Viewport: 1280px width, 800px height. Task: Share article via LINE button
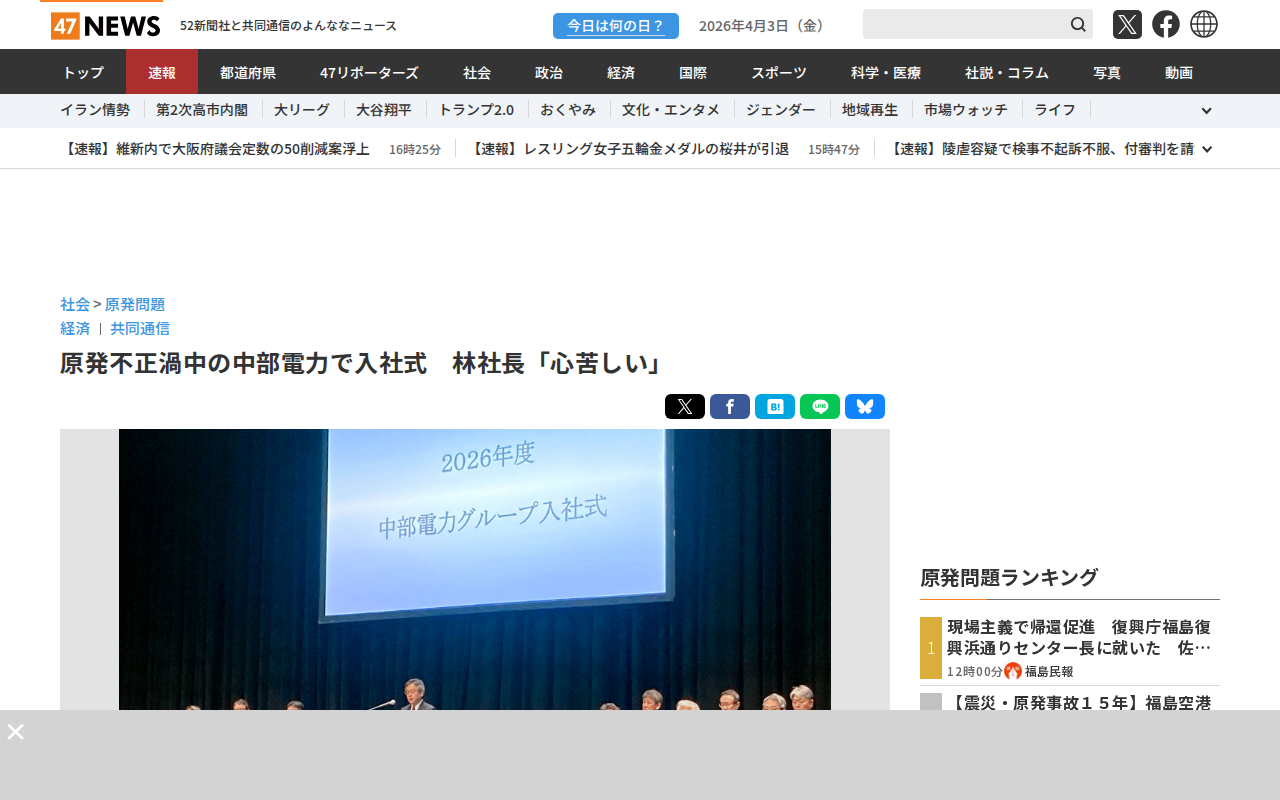[x=820, y=407]
